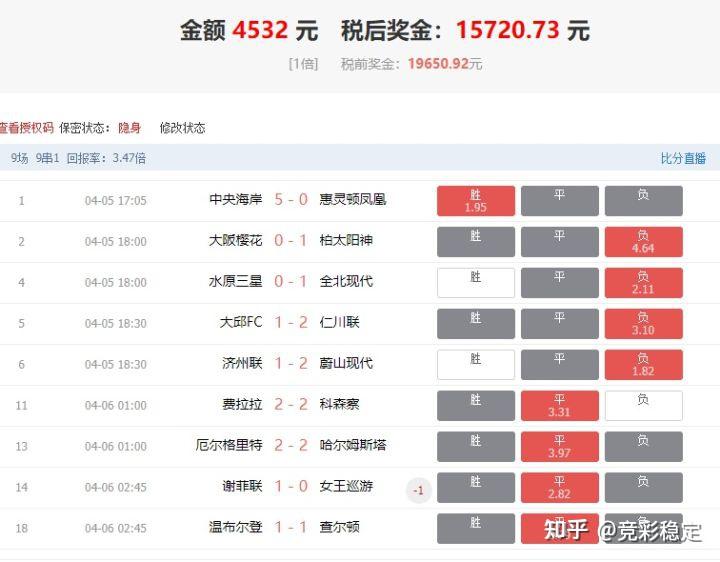Viewport: 720px width, 562px height.
Task: Click the 全北现代 team name
Action: [346, 281]
